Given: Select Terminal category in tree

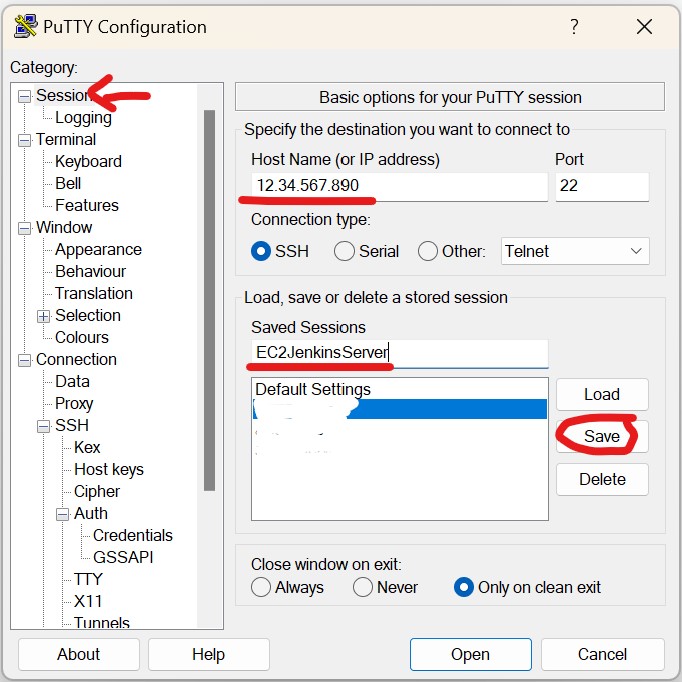Looking at the screenshot, I should [x=66, y=140].
